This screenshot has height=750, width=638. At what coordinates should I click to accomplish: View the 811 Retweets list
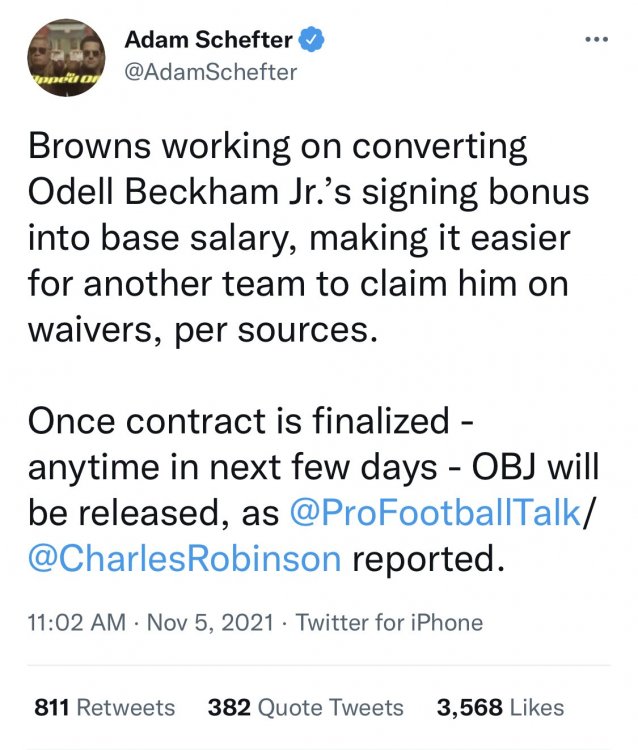coord(105,707)
